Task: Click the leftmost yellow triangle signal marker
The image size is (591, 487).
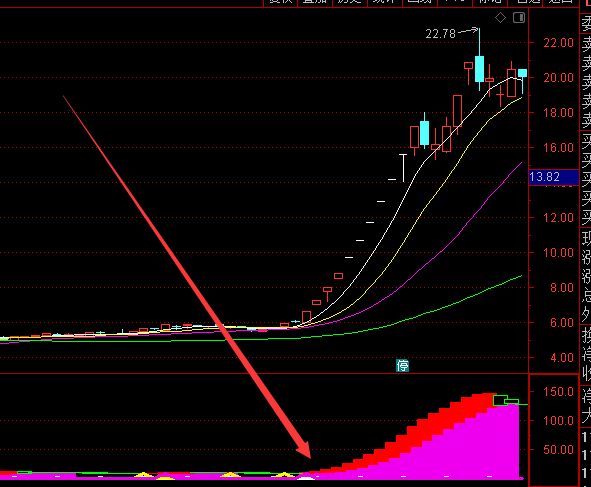Action: (144, 474)
